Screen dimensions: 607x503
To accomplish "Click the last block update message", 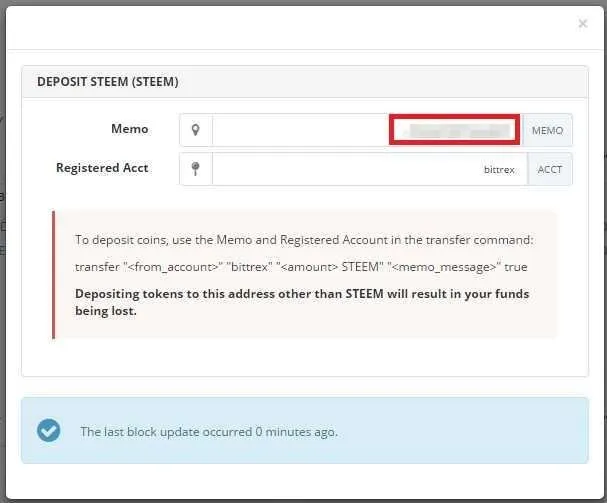I will coord(209,431).
